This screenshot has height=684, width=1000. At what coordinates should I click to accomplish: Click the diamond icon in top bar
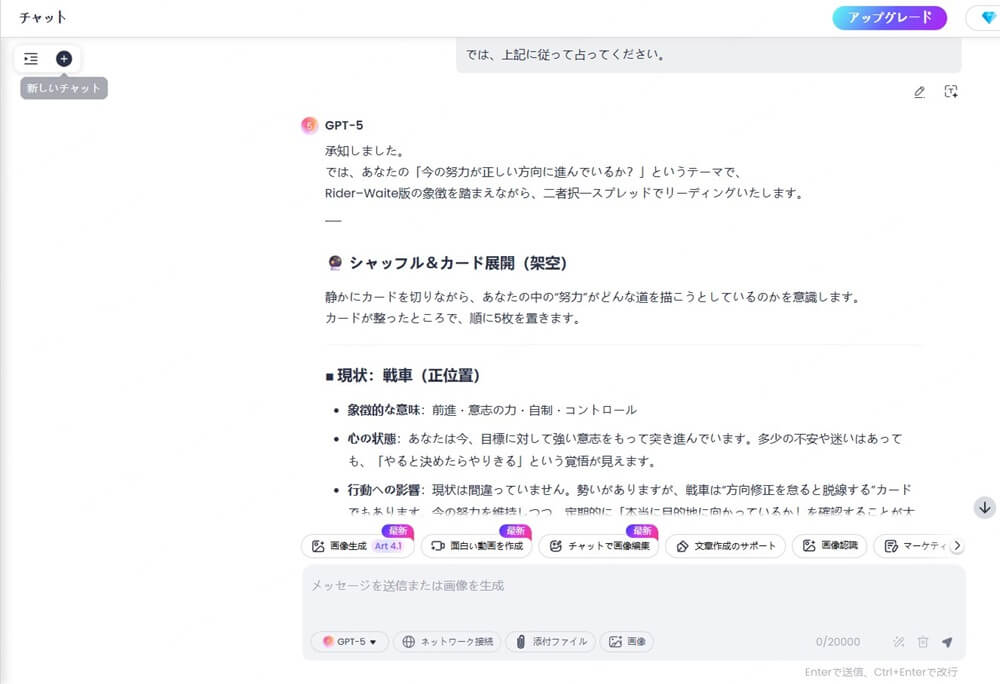(x=984, y=17)
